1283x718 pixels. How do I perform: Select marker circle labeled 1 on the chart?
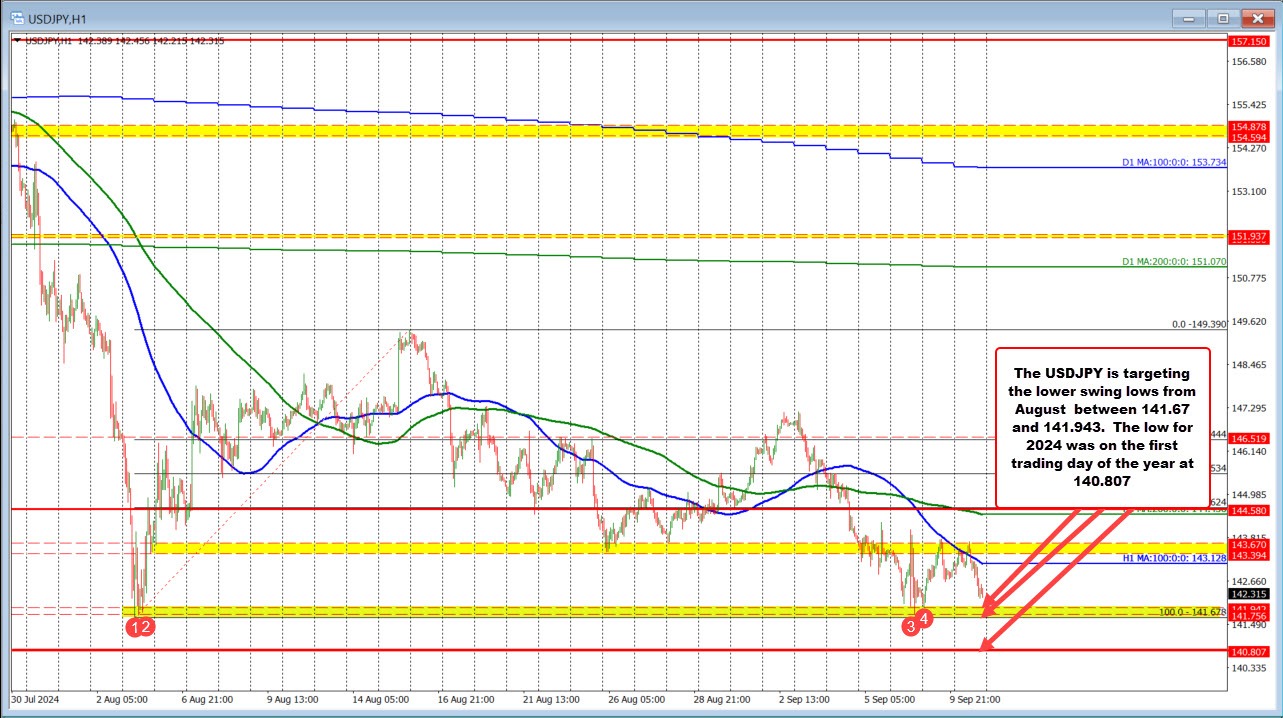(135, 627)
